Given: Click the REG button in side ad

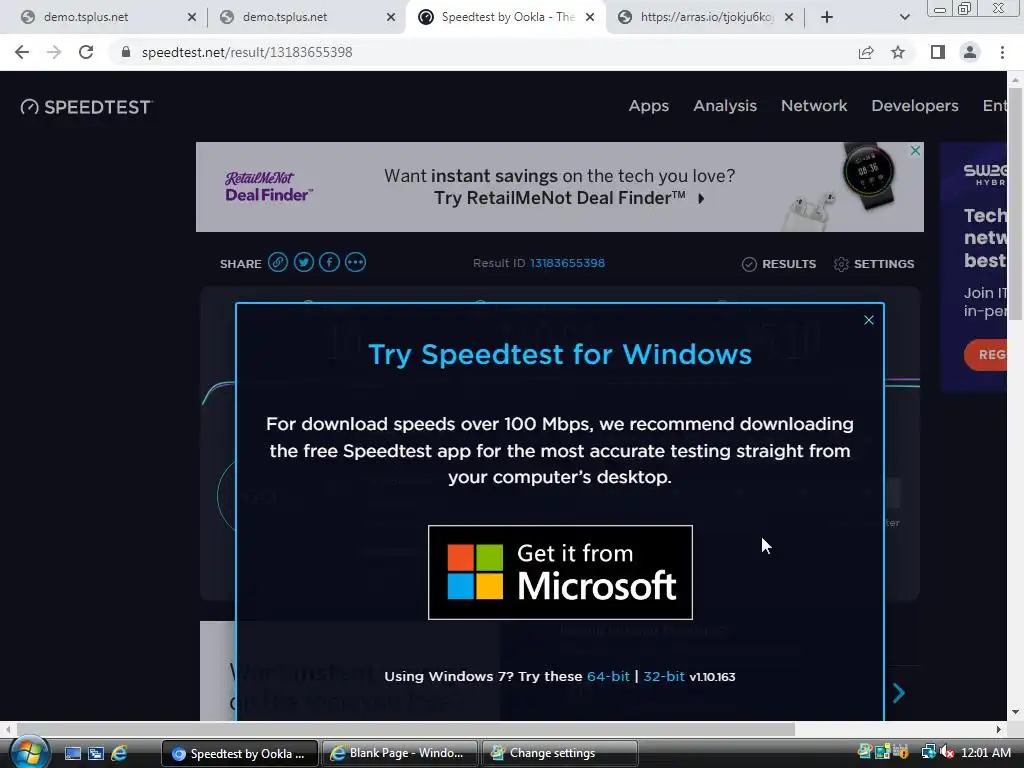Looking at the screenshot, I should (x=986, y=355).
